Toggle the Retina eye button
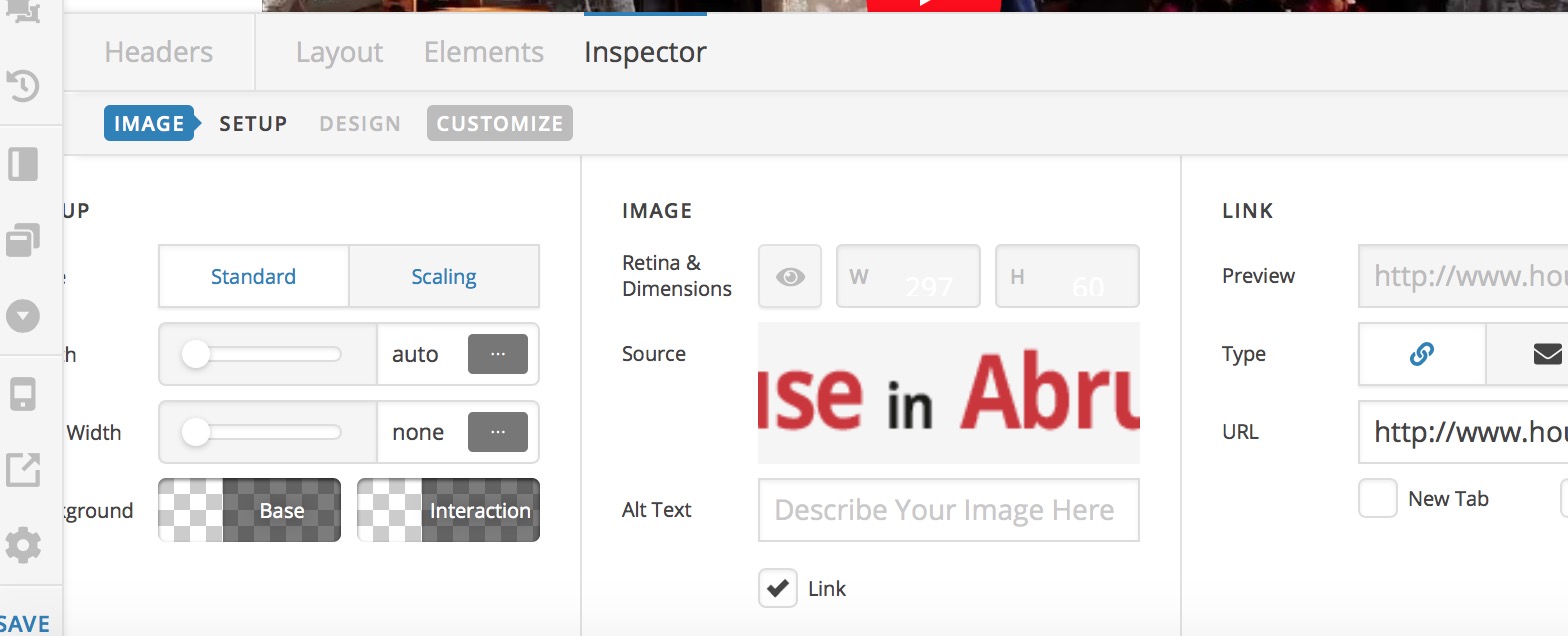This screenshot has width=1568, height=636. pos(790,276)
